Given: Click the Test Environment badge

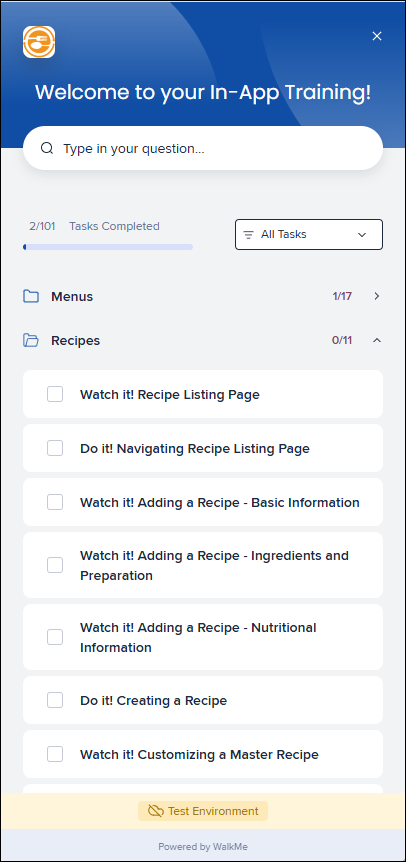Looking at the screenshot, I should coord(203,811).
